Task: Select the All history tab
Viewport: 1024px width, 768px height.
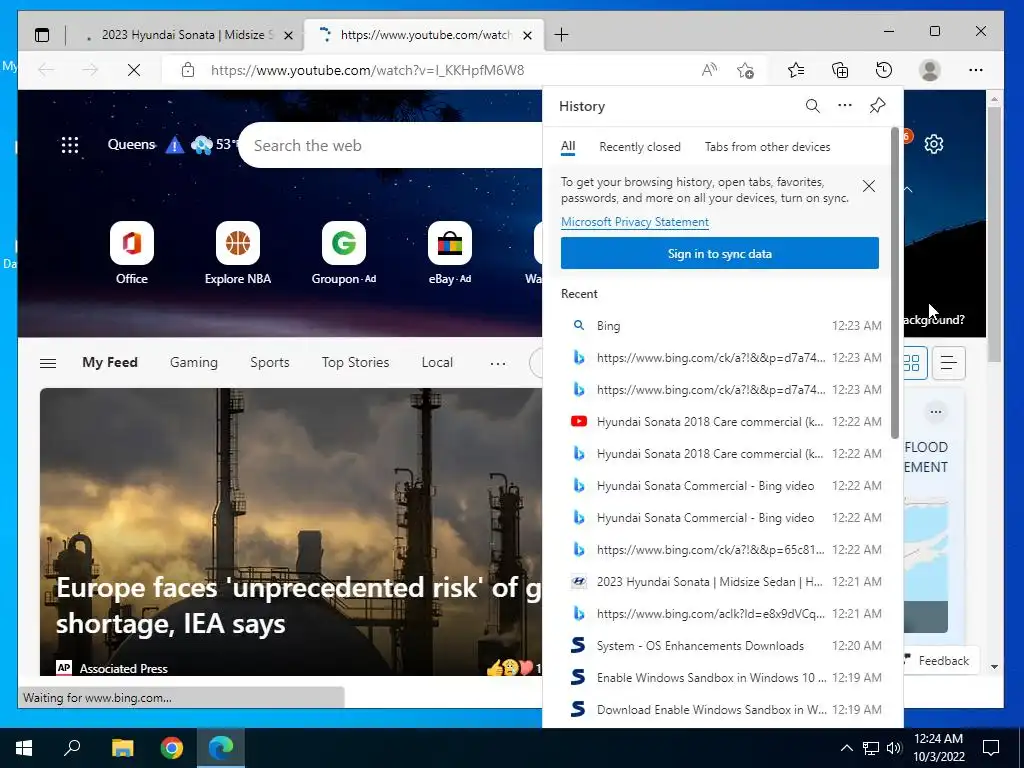Action: point(568,147)
